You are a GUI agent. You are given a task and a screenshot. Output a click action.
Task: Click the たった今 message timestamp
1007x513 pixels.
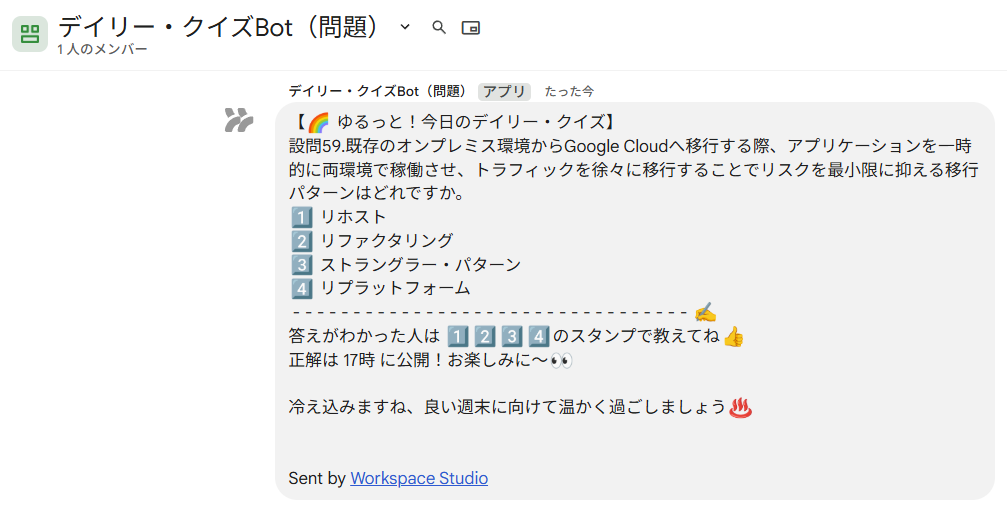tap(569, 91)
